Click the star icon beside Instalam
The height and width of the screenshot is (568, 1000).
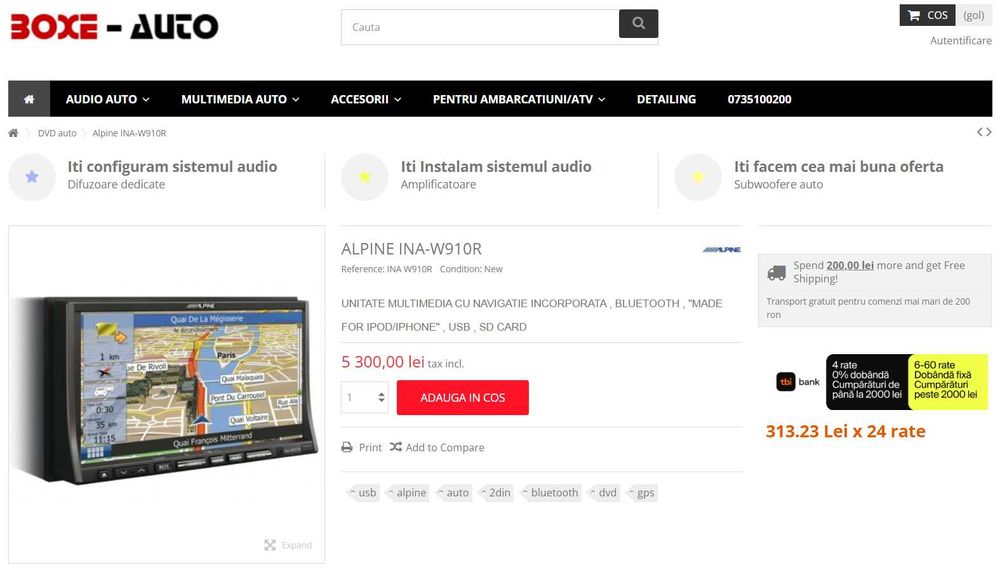[x=364, y=177]
